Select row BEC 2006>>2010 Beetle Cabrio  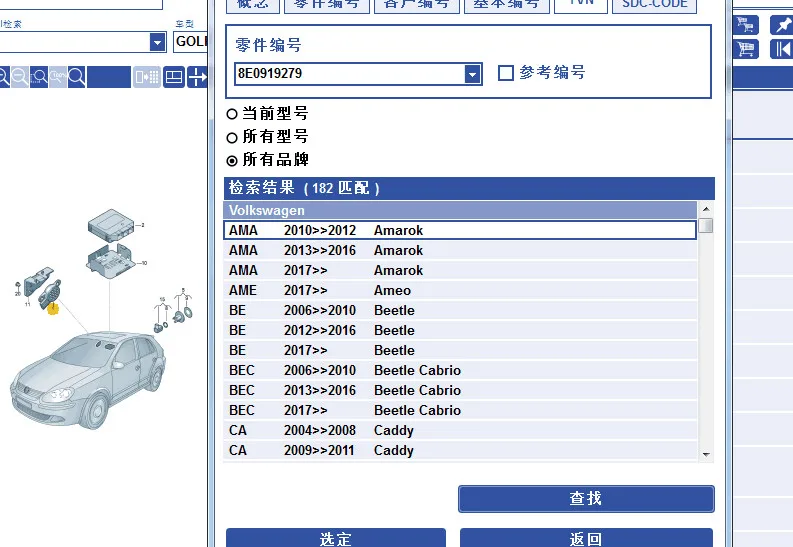tap(460, 370)
